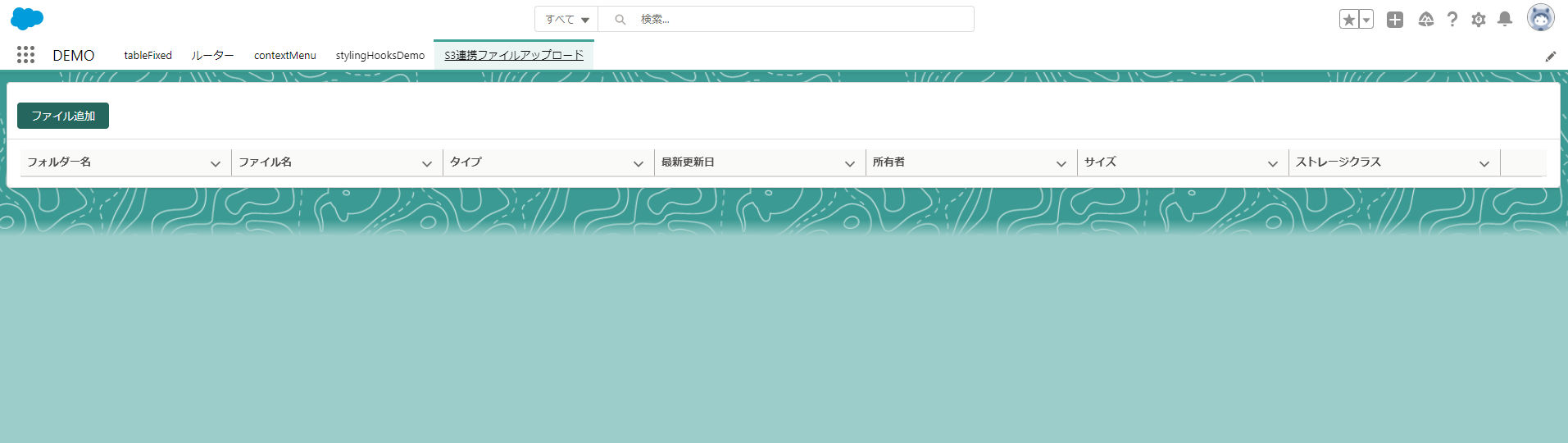Switch to the stylingHooksDemo tab
The width and height of the screenshot is (1568, 443).
point(380,56)
